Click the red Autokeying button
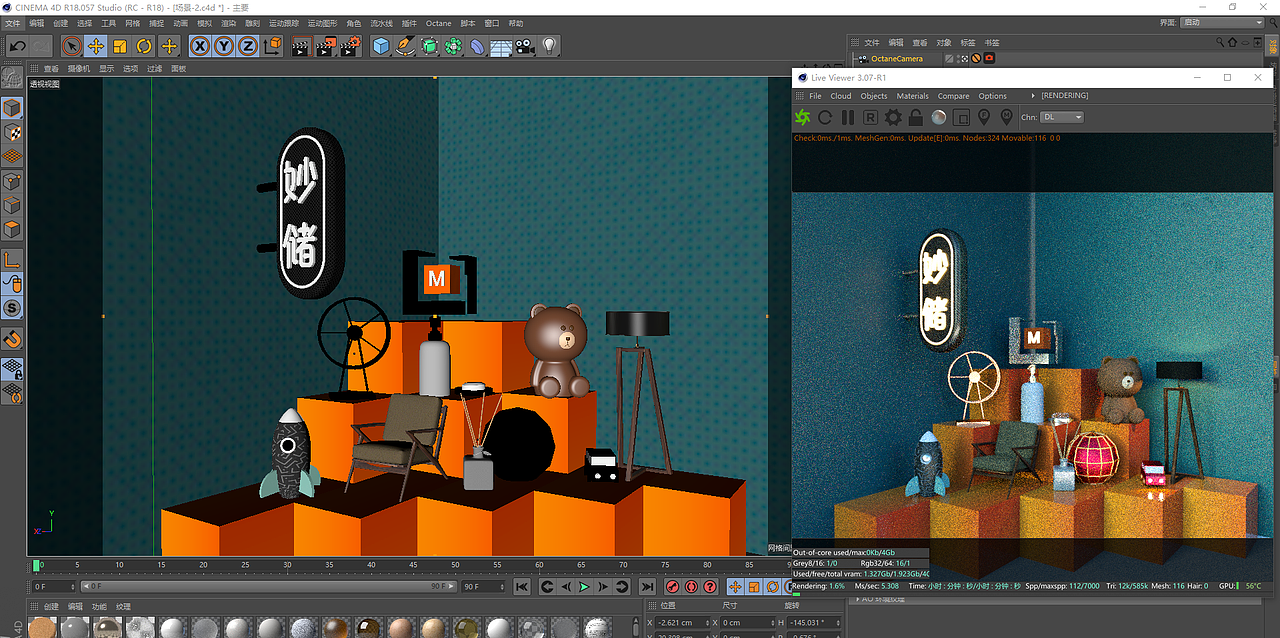The height and width of the screenshot is (638, 1280). pos(691,587)
